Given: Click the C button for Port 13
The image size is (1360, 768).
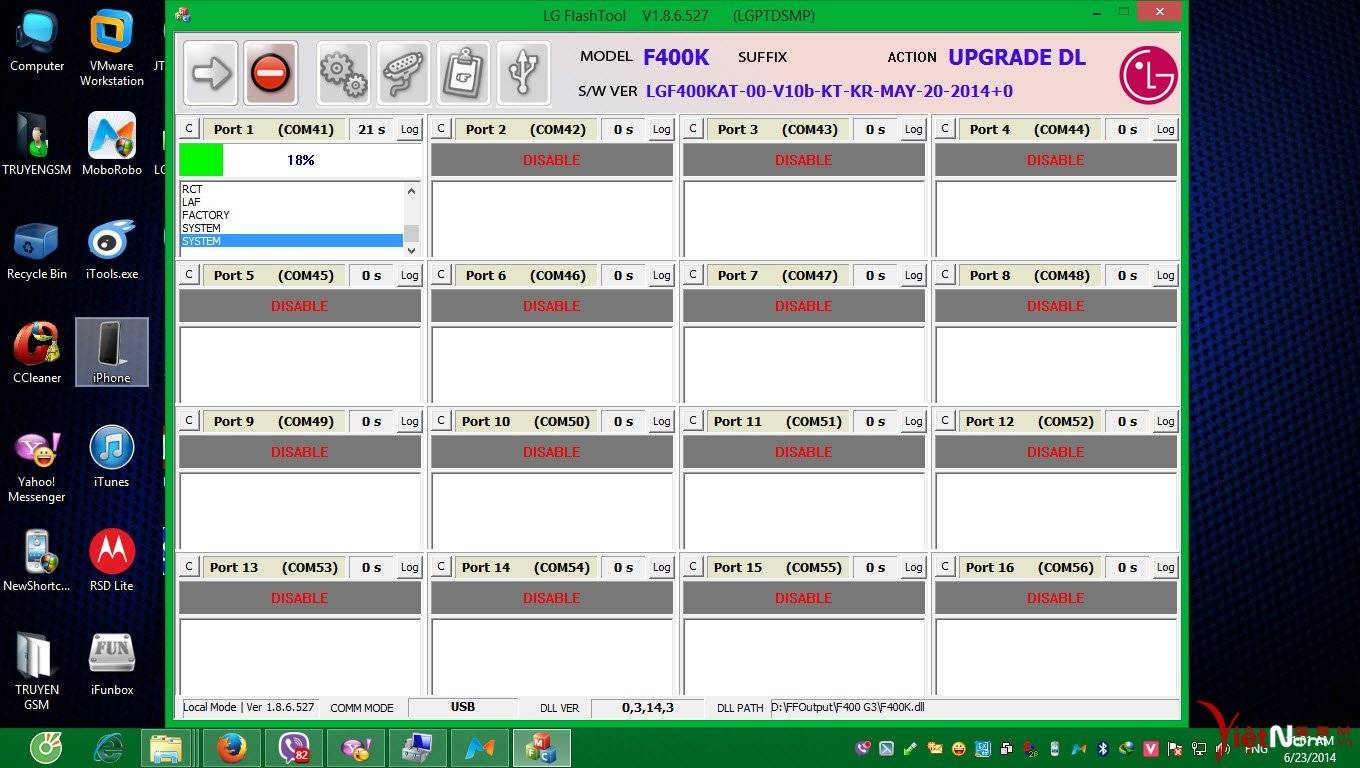Looking at the screenshot, I should [189, 567].
